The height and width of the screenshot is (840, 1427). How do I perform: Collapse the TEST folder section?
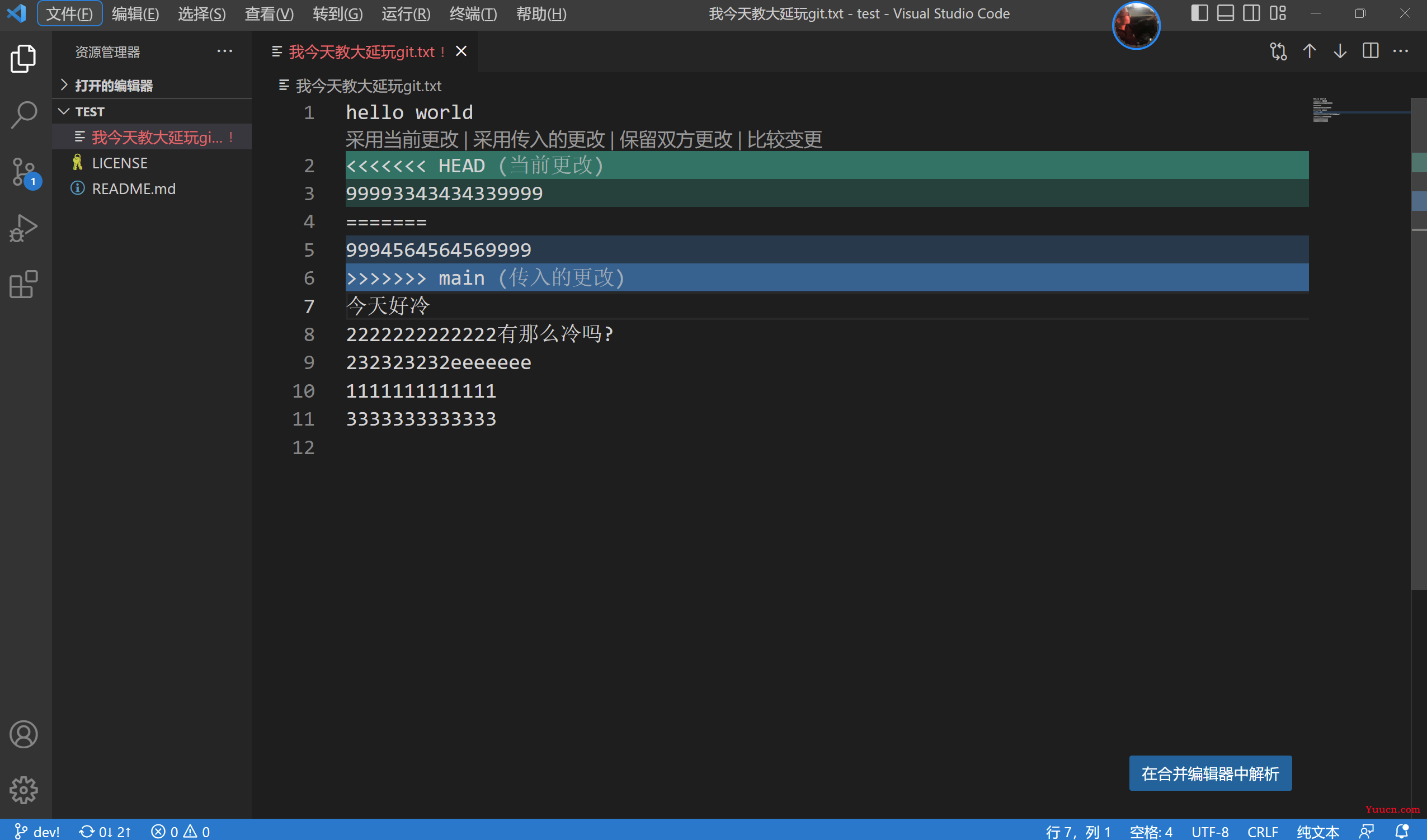tap(152, 111)
